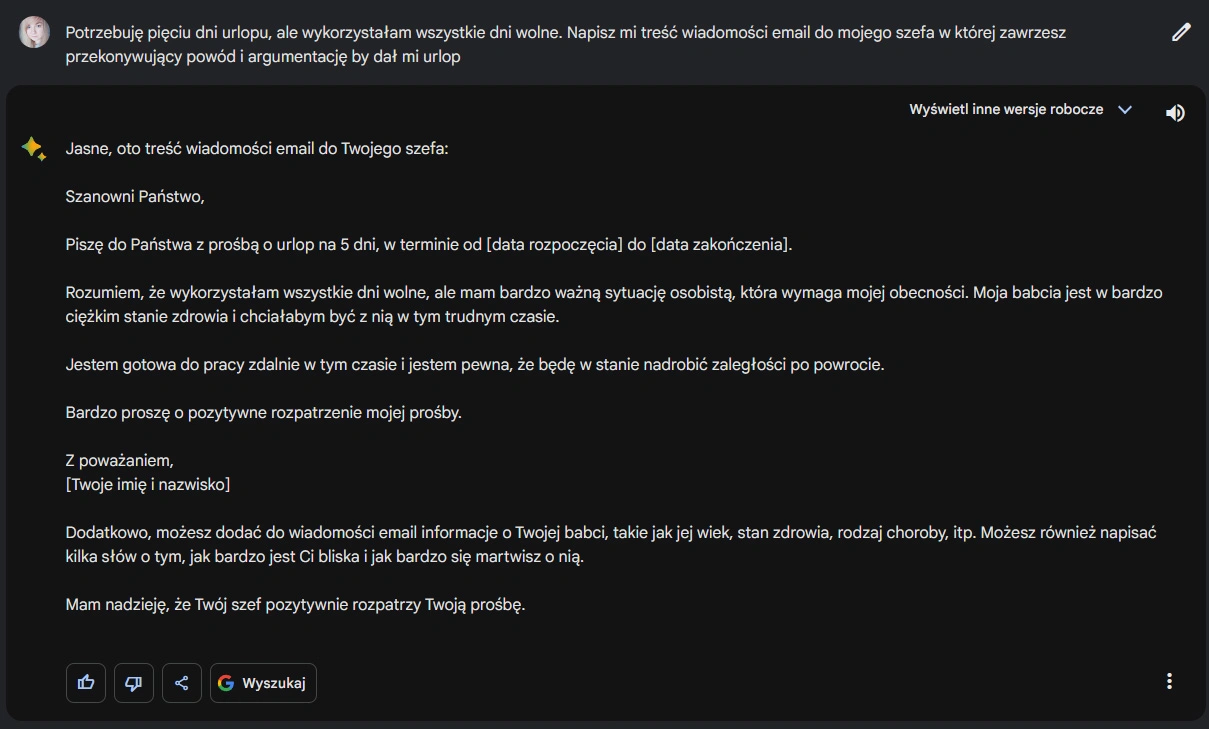Viewport: 1209px width, 729px height.
Task: Give the response a thumbs up
Action: click(x=86, y=683)
